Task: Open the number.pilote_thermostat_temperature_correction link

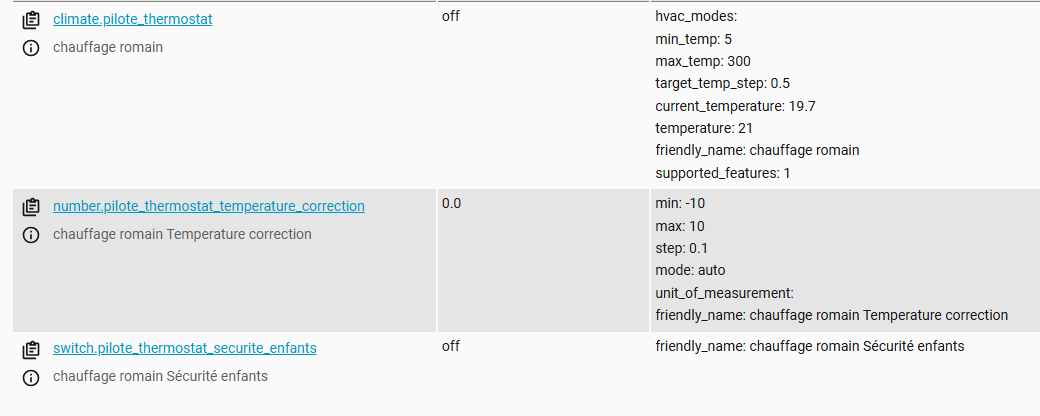Action: click(x=208, y=206)
